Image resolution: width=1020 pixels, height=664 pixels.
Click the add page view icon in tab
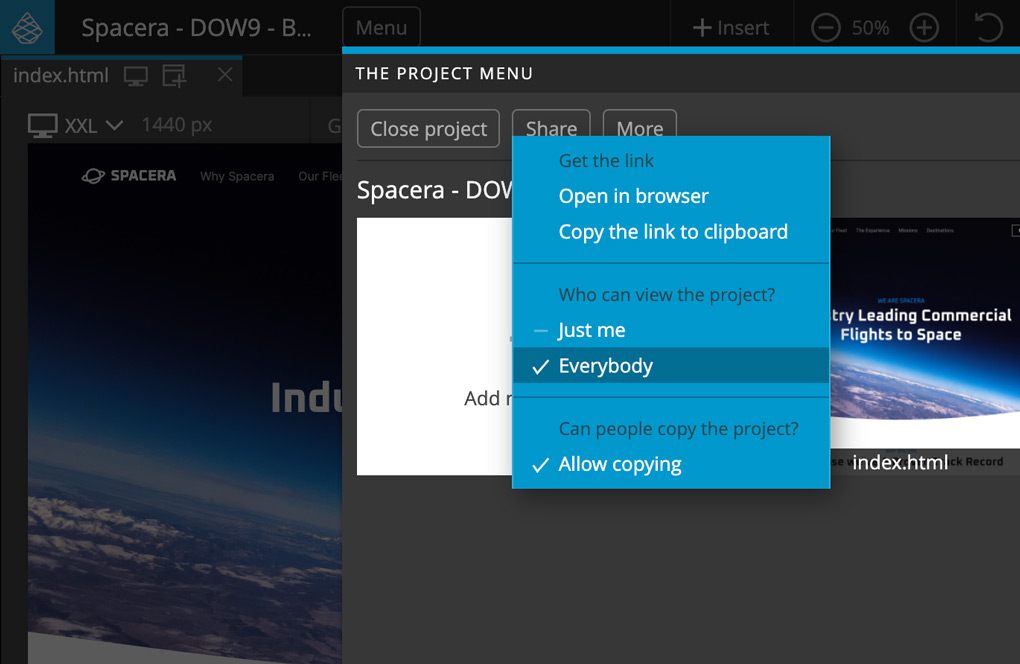pyautogui.click(x=174, y=76)
